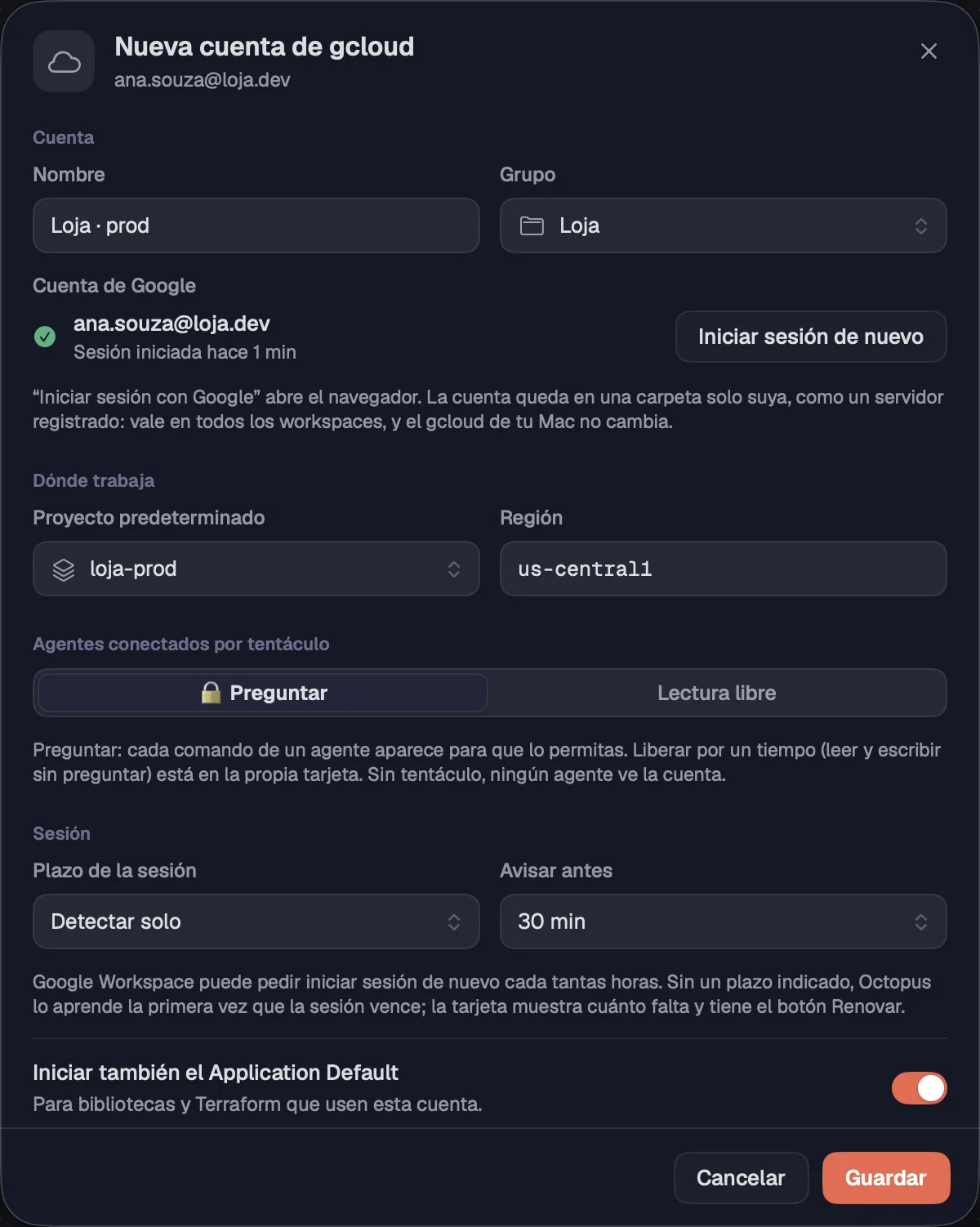This screenshot has height=1227, width=980.
Task: Click the chevrons in the Avisar antes field
Action: pyautogui.click(x=920, y=922)
